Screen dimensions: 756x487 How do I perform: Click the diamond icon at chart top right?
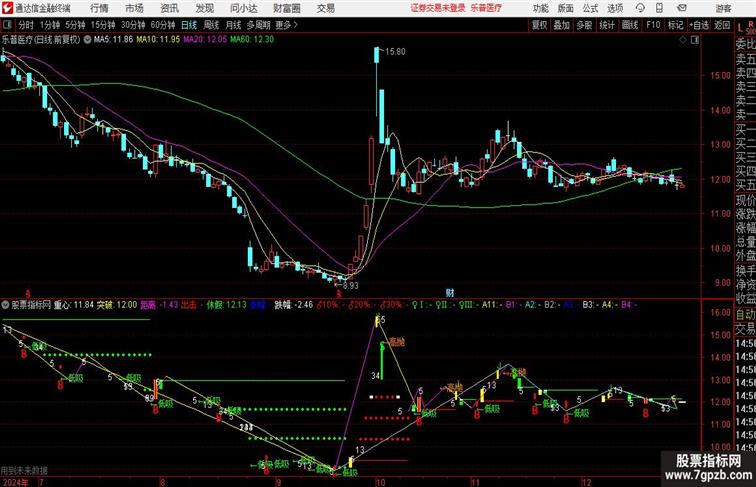pos(683,40)
